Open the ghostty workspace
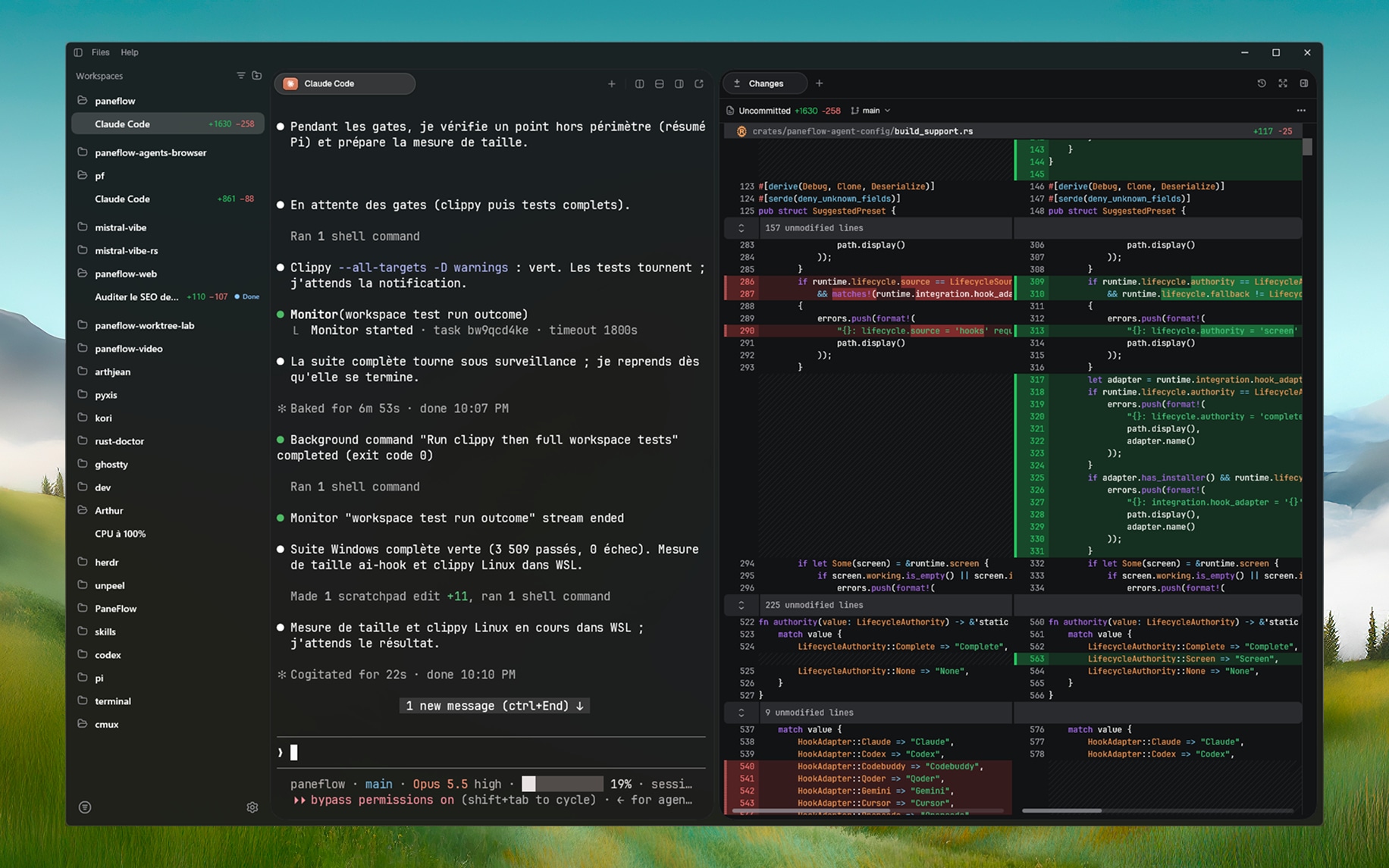Screen dimensions: 1389x868 [x=168, y=464]
